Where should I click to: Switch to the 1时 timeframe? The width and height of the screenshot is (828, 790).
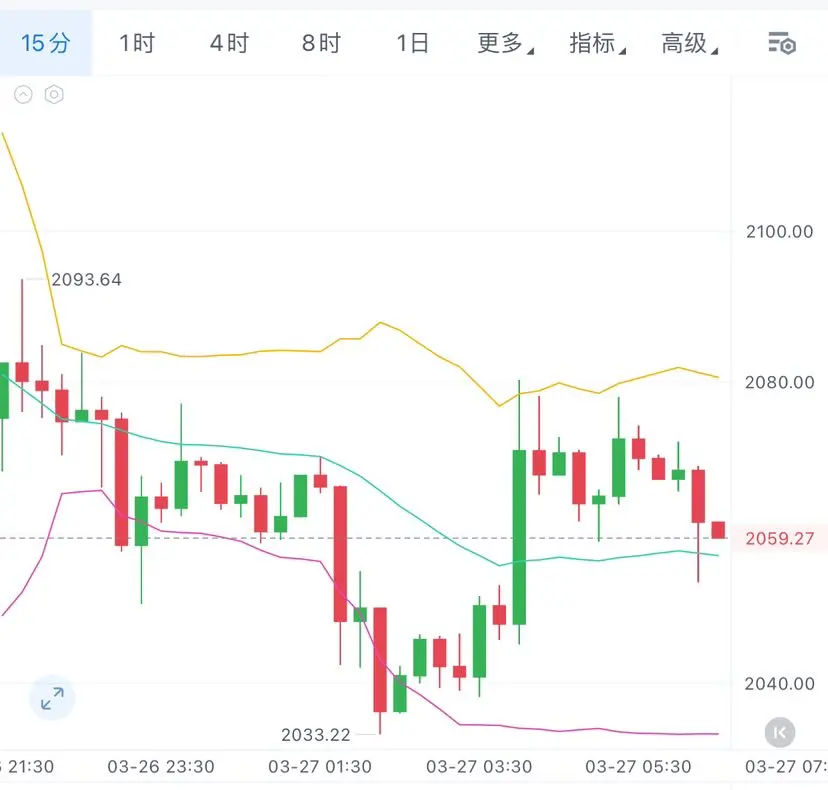137,43
